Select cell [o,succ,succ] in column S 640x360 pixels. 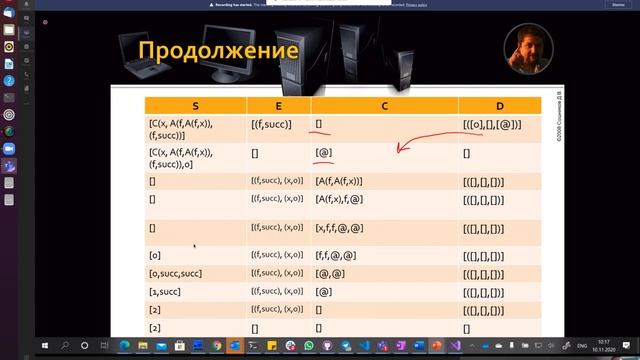click(176, 273)
